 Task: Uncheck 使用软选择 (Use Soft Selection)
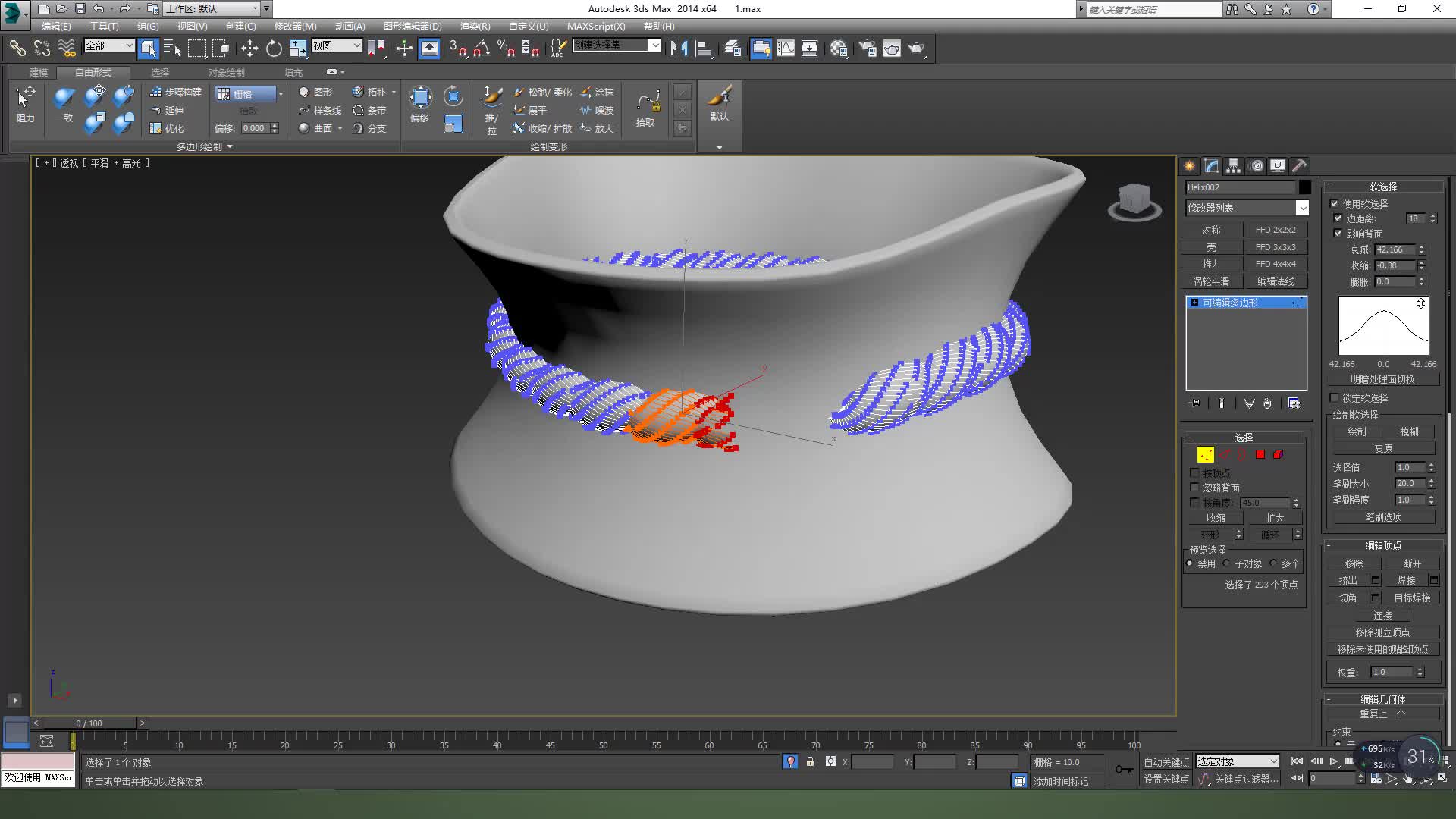pyautogui.click(x=1335, y=204)
